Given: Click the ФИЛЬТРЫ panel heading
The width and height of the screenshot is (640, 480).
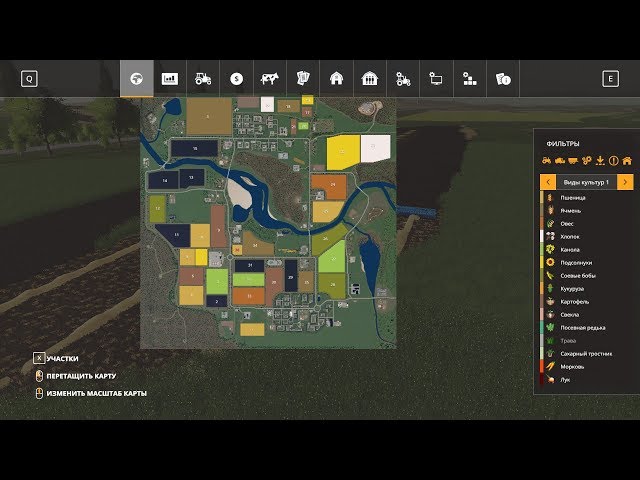Looking at the screenshot, I should pos(563,144).
